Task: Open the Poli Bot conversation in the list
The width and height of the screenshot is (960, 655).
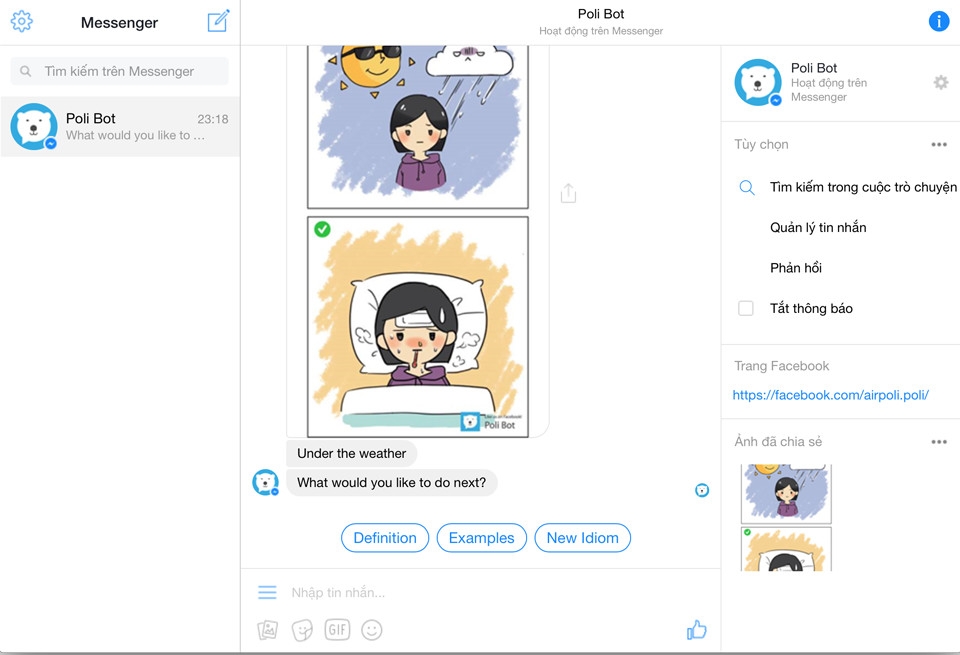Action: pos(120,126)
